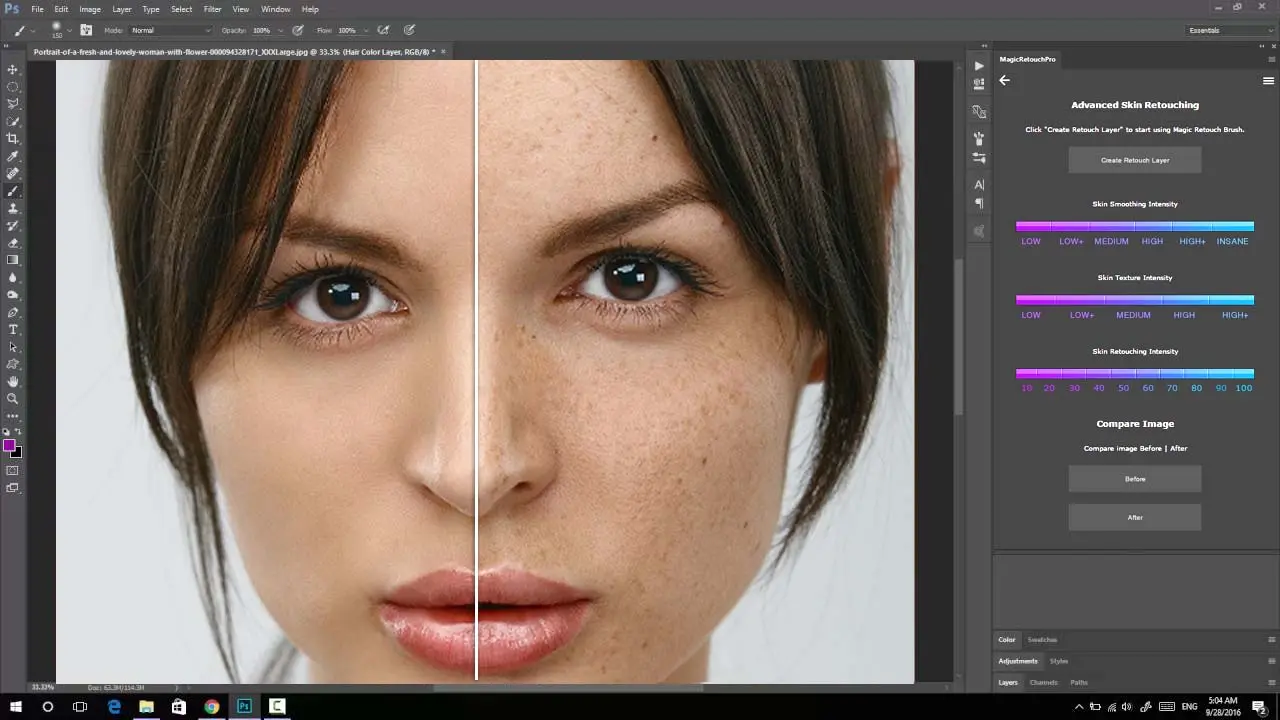
Task: Select the Elliptical Marquee tool
Action: click(13, 87)
